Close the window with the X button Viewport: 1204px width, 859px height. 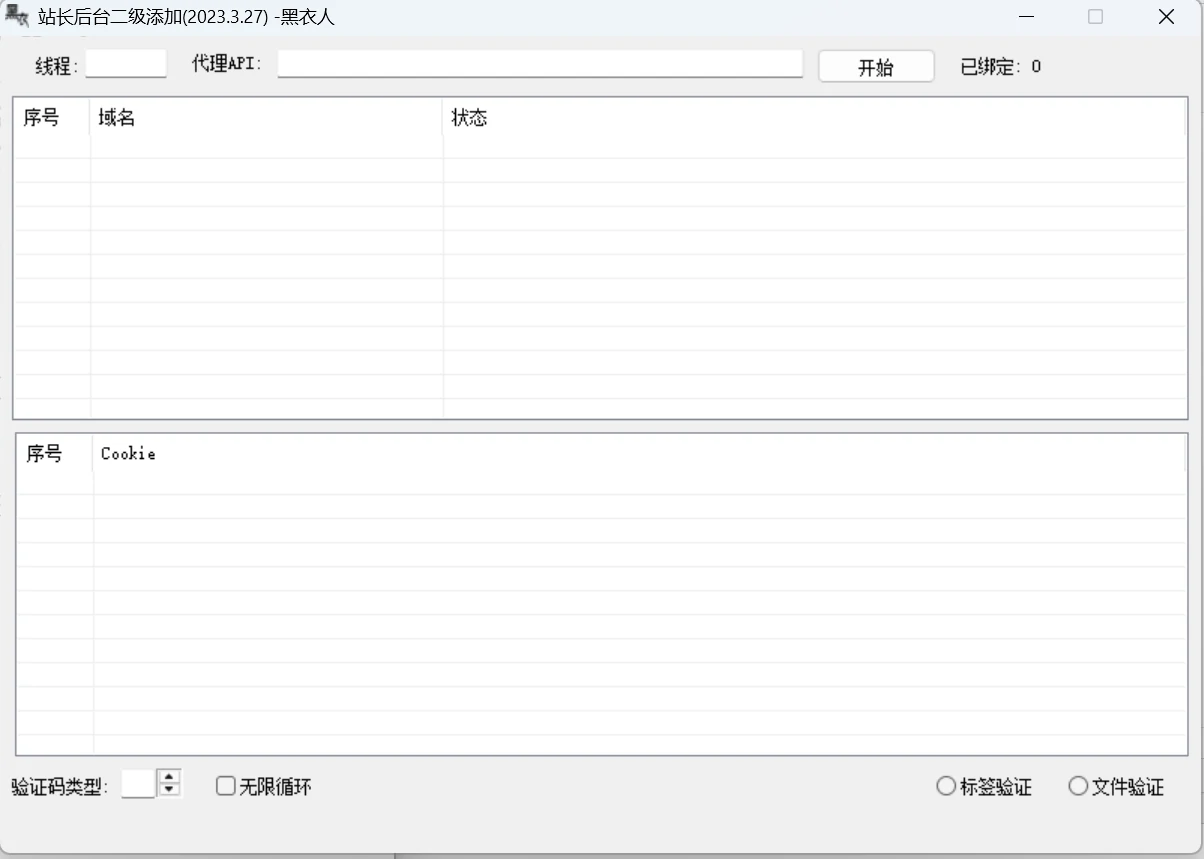pyautogui.click(x=1166, y=16)
